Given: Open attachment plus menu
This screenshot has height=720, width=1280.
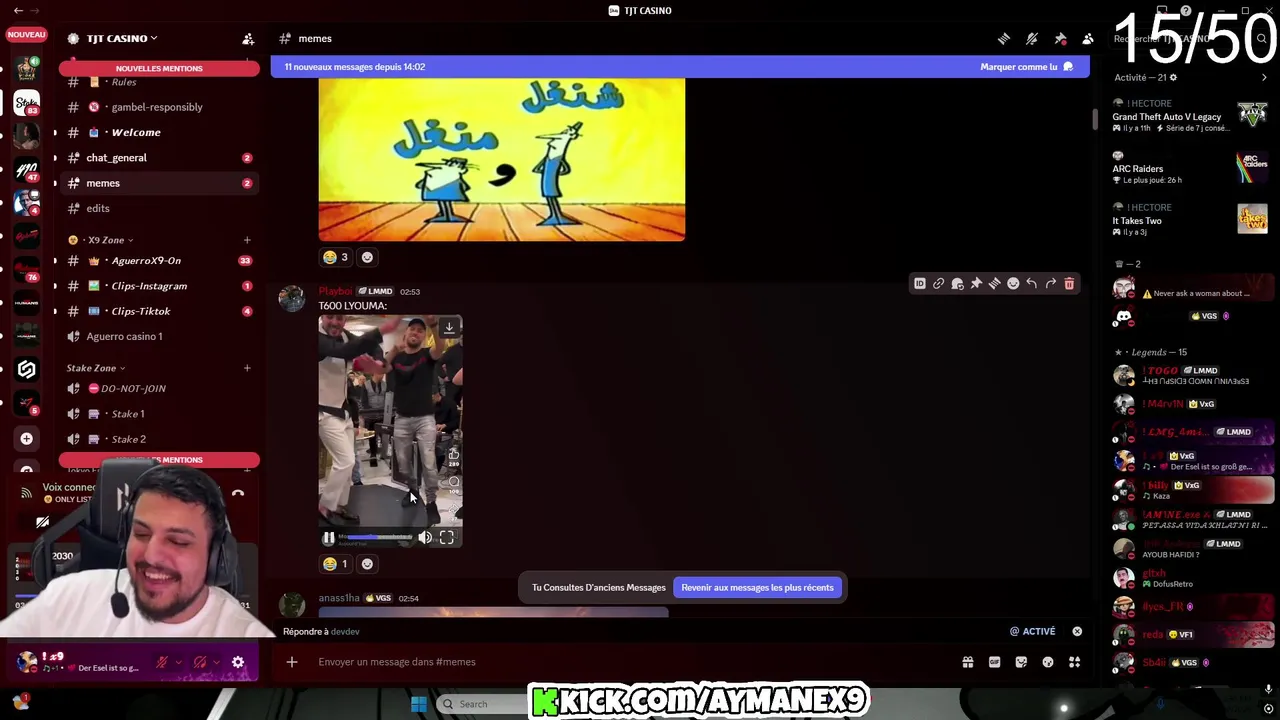Looking at the screenshot, I should 292,662.
